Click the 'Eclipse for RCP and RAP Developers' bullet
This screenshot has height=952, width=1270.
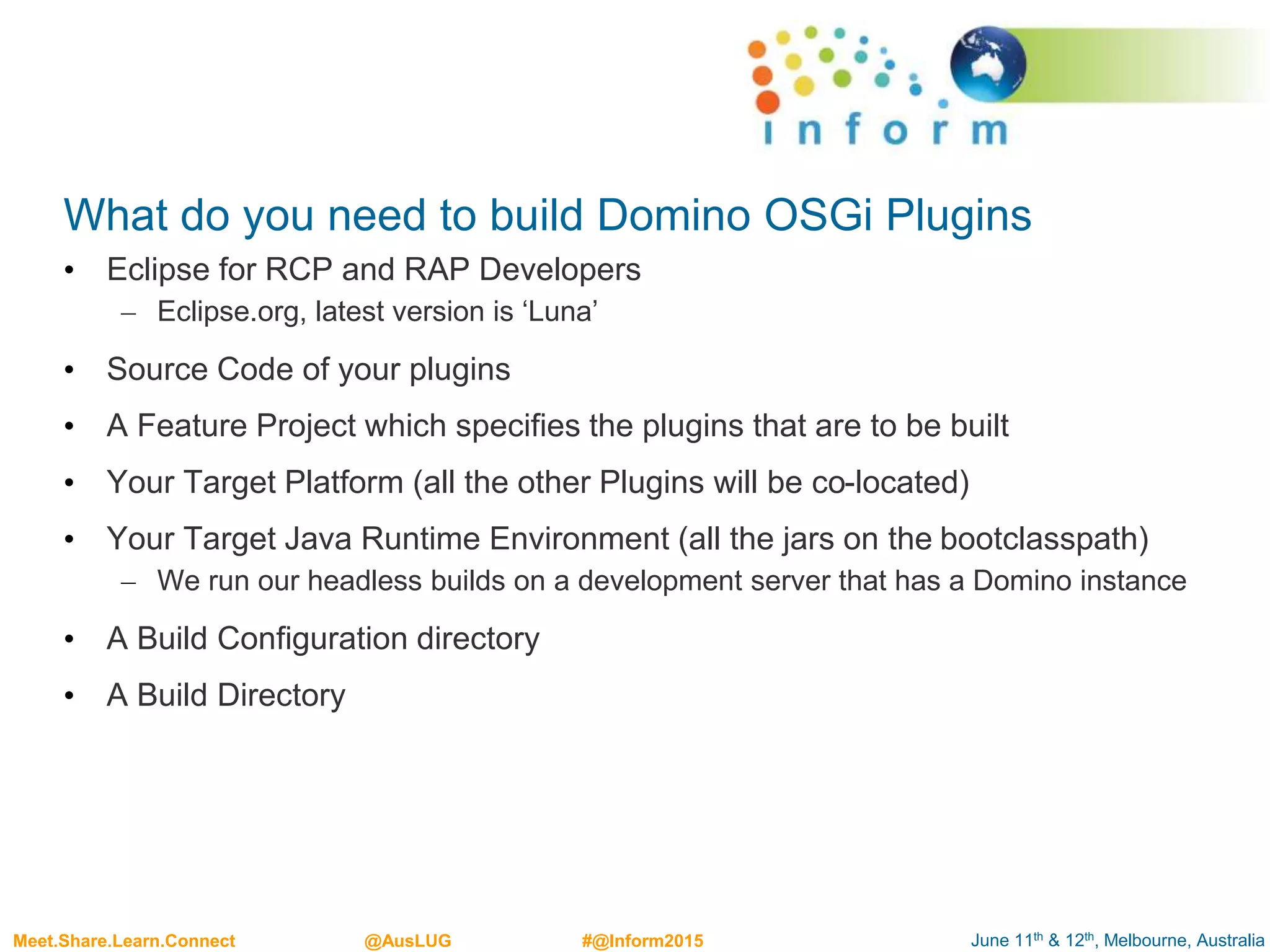click(373, 270)
